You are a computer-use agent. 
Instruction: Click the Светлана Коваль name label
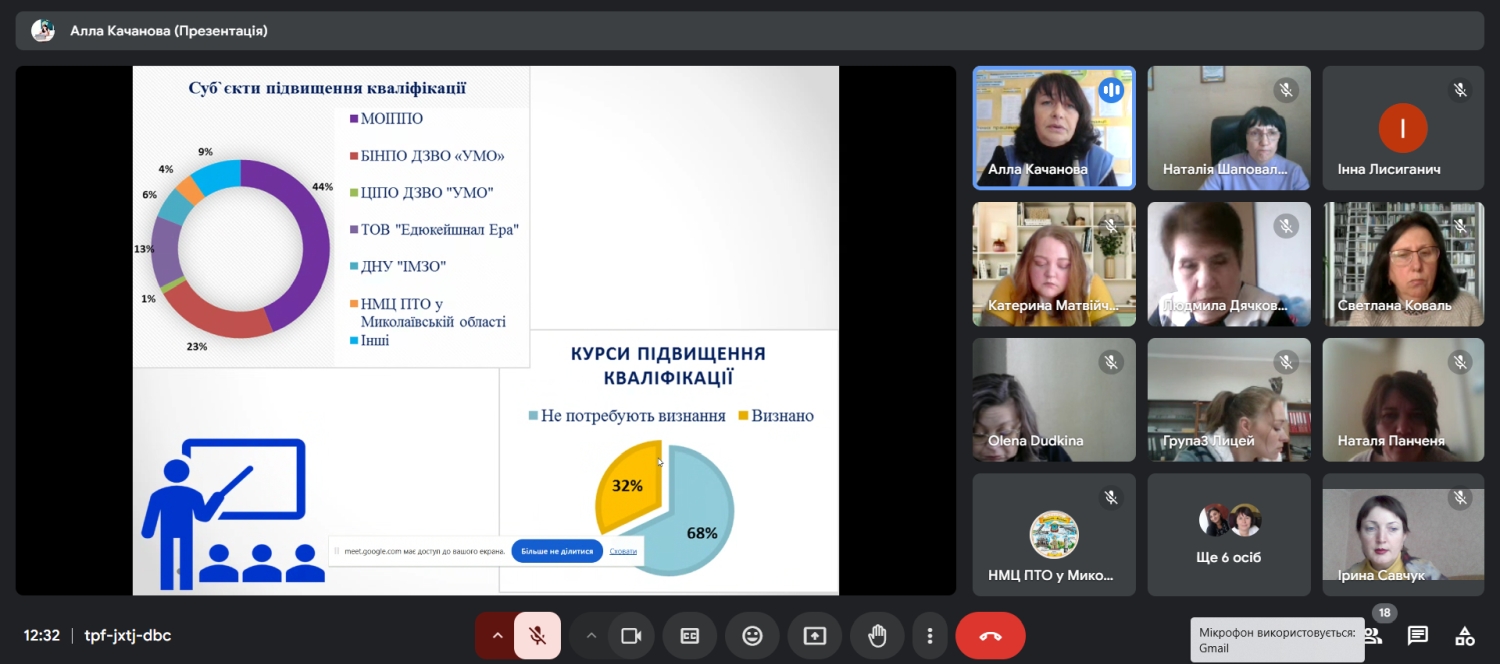coord(1394,305)
